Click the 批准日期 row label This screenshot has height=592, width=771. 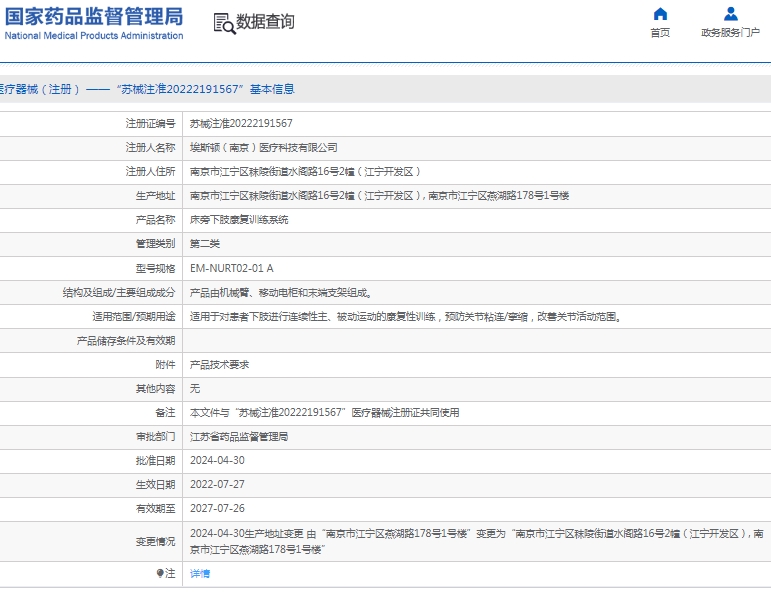(155, 461)
